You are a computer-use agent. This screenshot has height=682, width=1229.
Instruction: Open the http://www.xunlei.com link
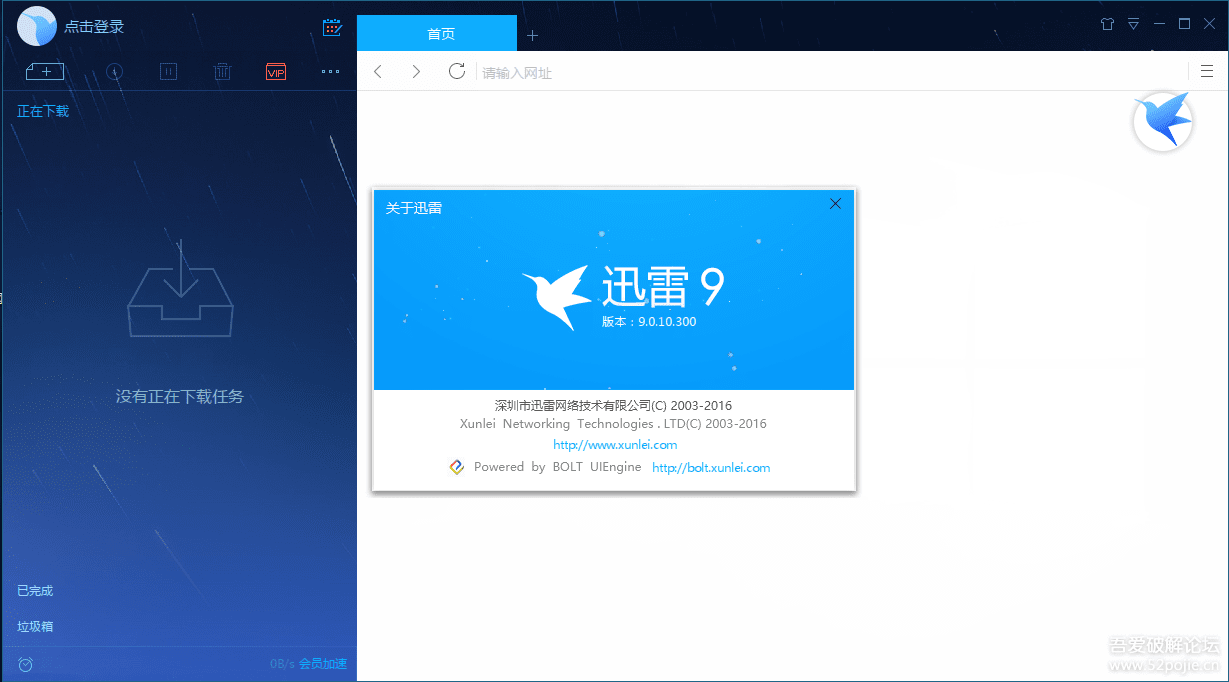(x=614, y=444)
